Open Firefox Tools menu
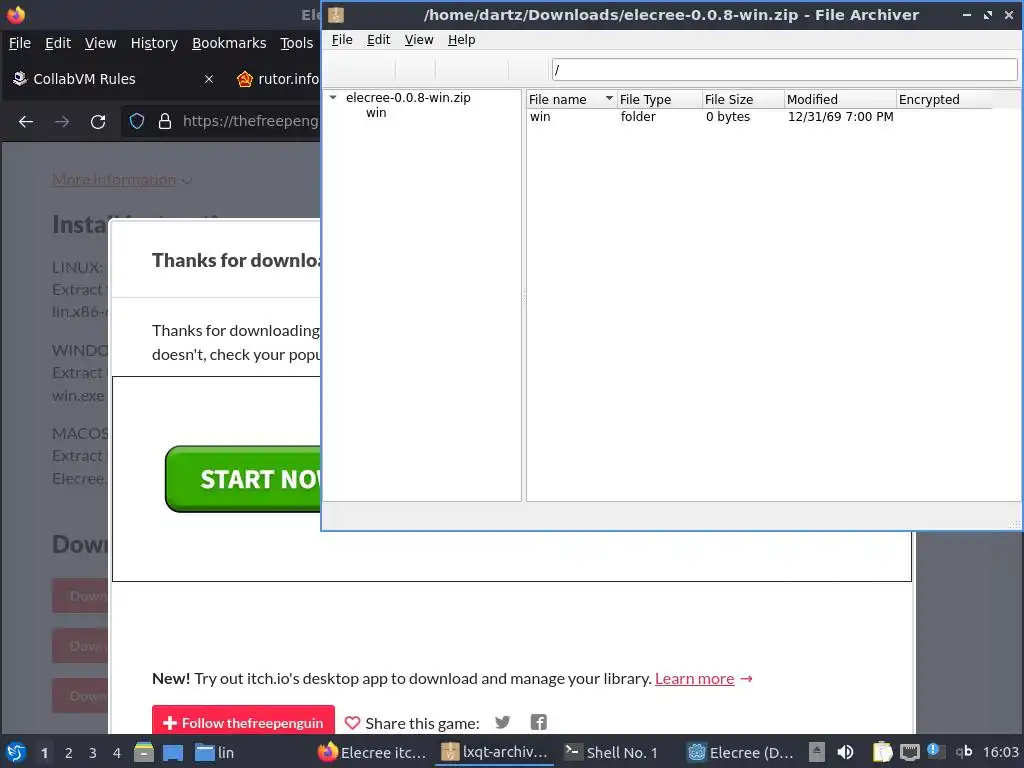Image resolution: width=1024 pixels, height=768 pixels. [x=296, y=43]
